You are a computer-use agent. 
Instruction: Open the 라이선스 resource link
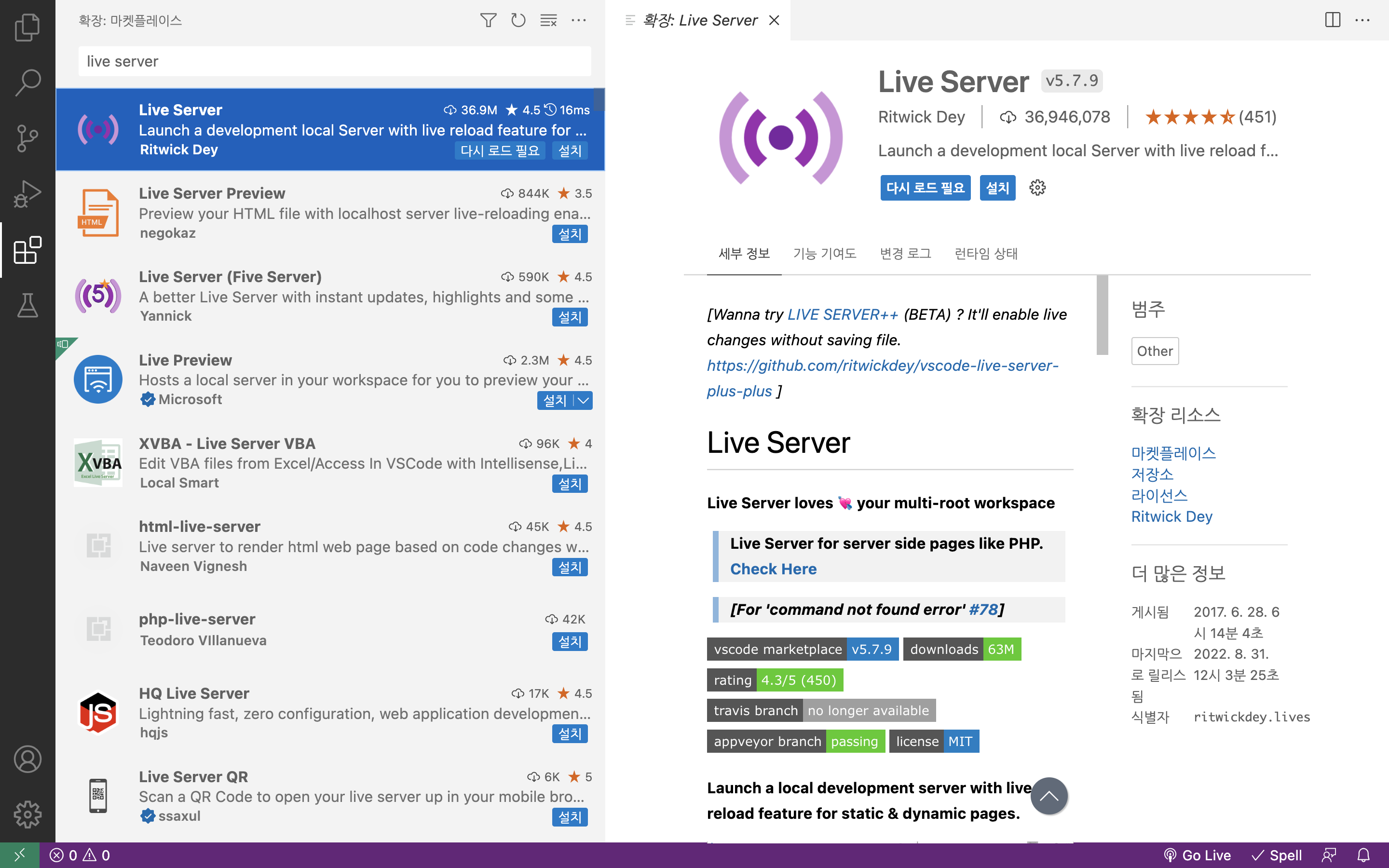pos(1159,496)
